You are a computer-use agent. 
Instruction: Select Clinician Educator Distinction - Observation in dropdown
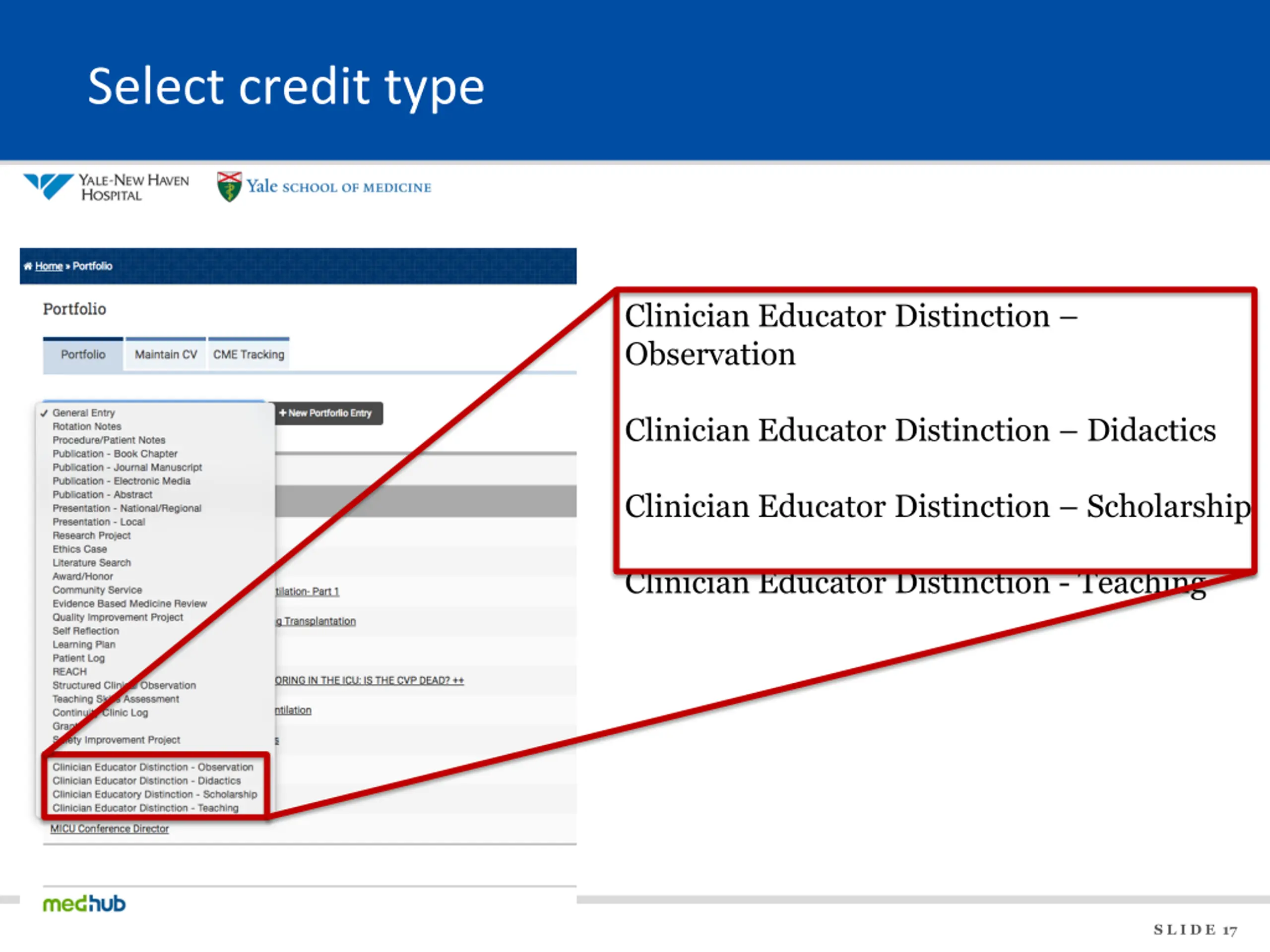point(153,768)
